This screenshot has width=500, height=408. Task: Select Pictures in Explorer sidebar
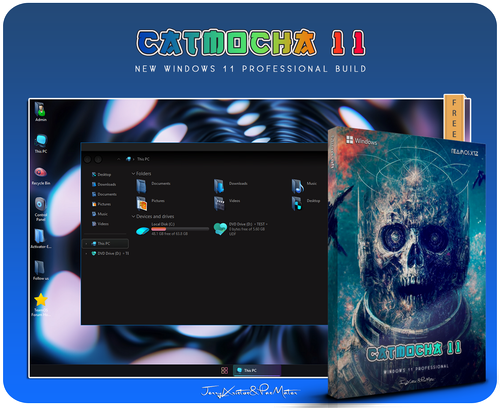click(101, 204)
